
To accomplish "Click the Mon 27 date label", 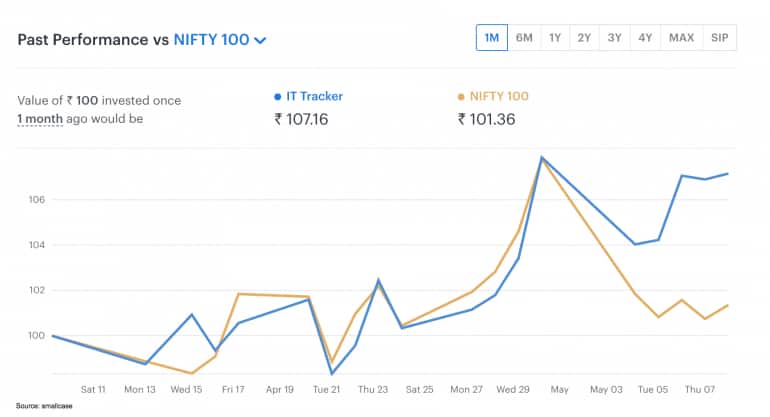I will pos(467,389).
